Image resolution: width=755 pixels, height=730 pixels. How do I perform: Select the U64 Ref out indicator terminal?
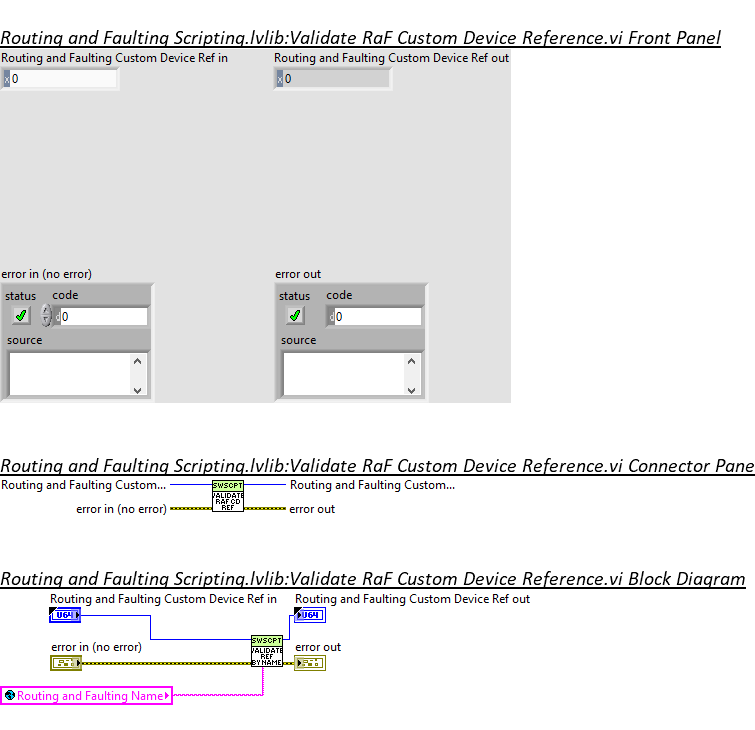(310, 615)
